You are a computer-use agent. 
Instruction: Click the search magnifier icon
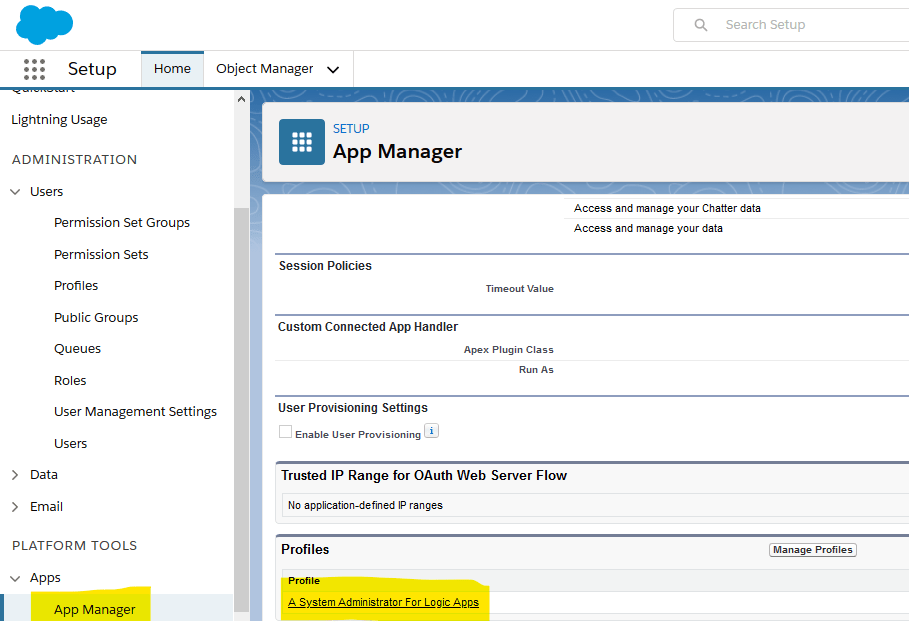point(701,25)
